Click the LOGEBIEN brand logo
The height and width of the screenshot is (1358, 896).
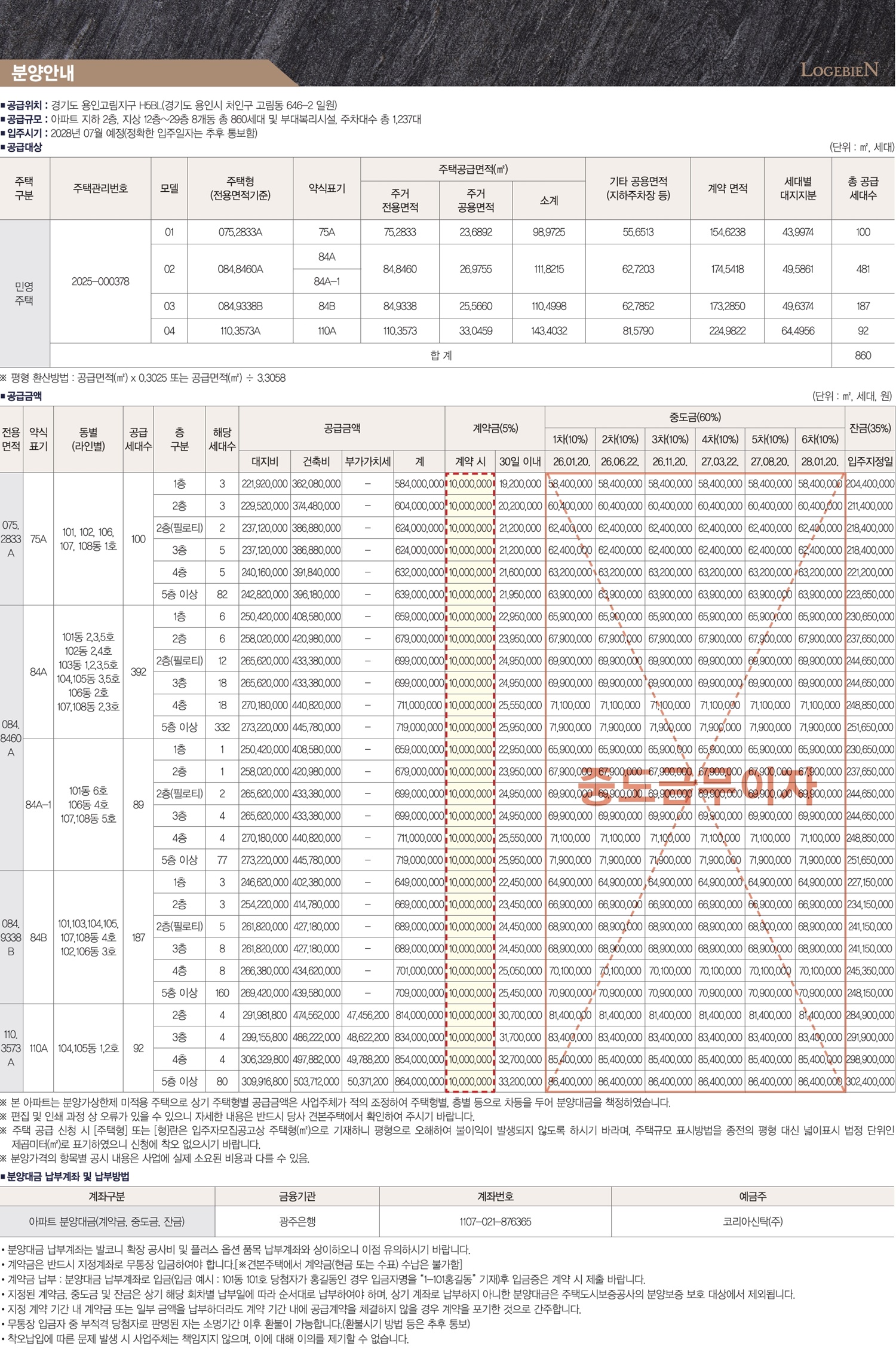point(839,70)
